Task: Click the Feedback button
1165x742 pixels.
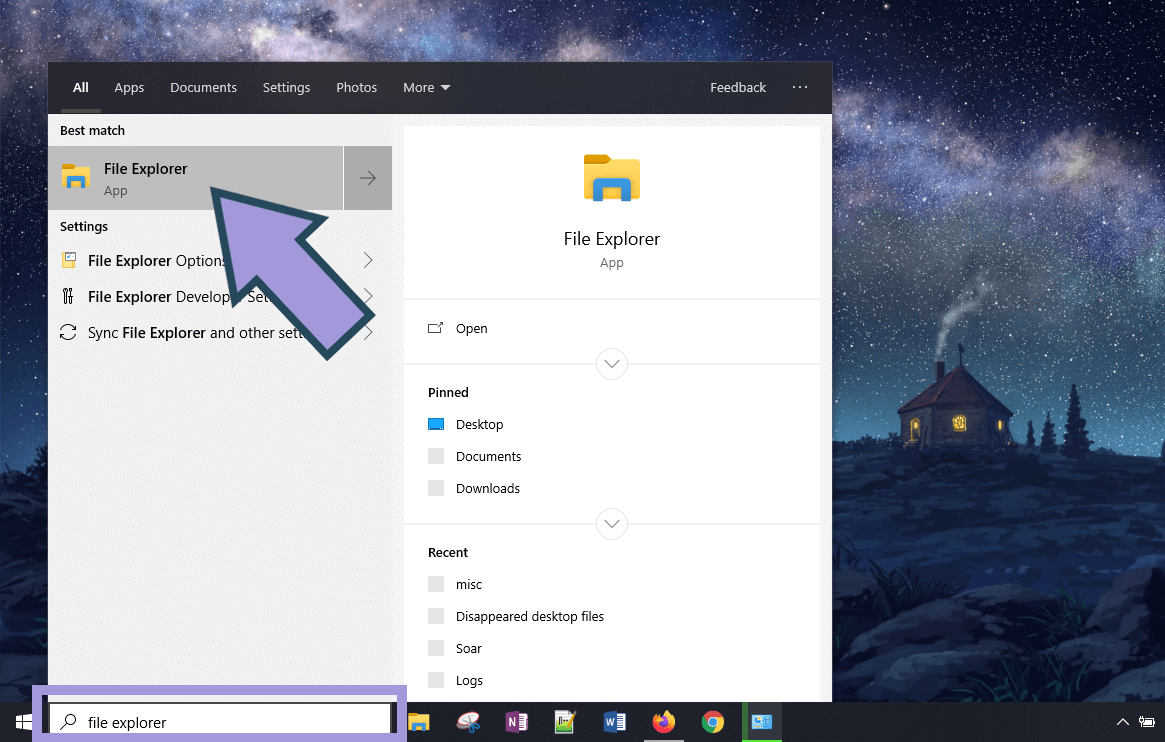Action: pyautogui.click(x=738, y=88)
